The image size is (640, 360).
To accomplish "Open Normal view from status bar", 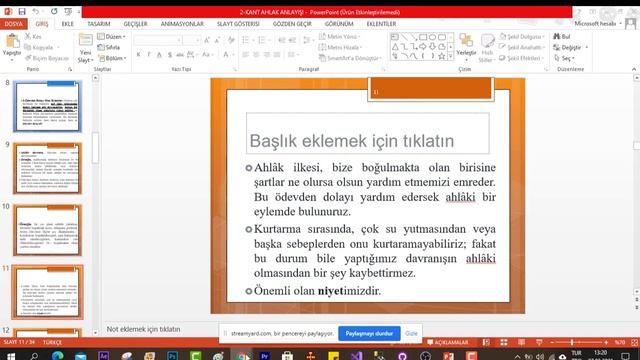I will pyautogui.click(x=486, y=342).
